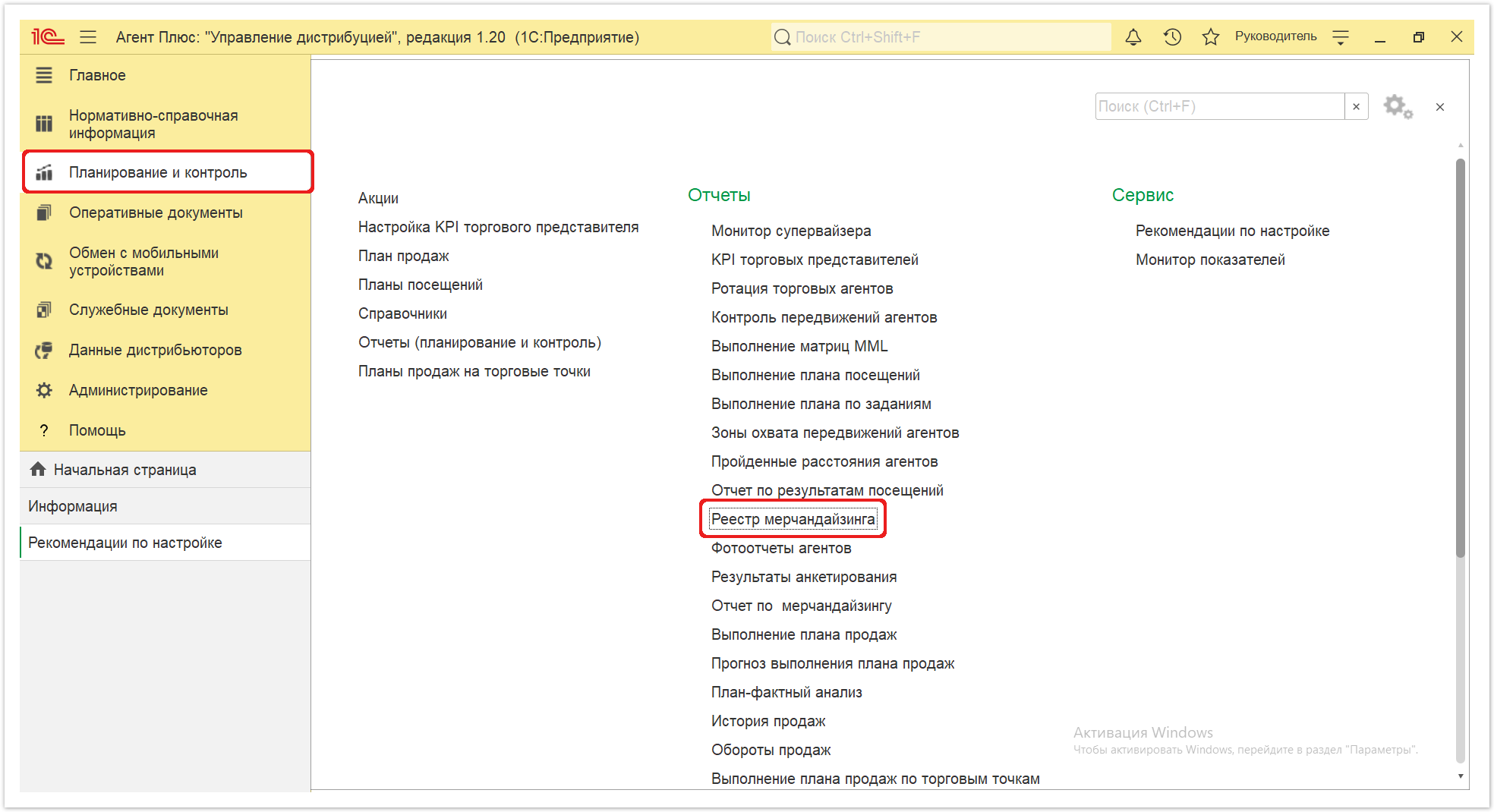Click vertical scrollbar down arrow

click(1460, 776)
